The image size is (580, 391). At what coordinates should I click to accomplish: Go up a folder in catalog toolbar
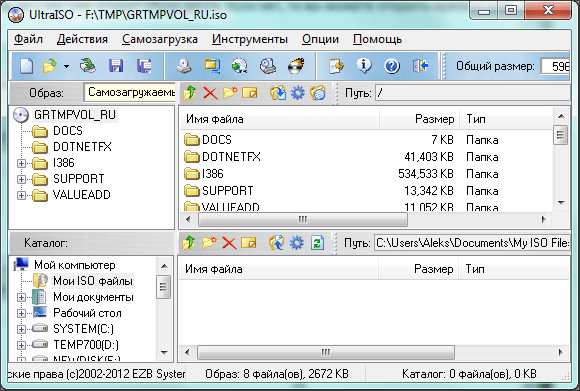click(189, 243)
